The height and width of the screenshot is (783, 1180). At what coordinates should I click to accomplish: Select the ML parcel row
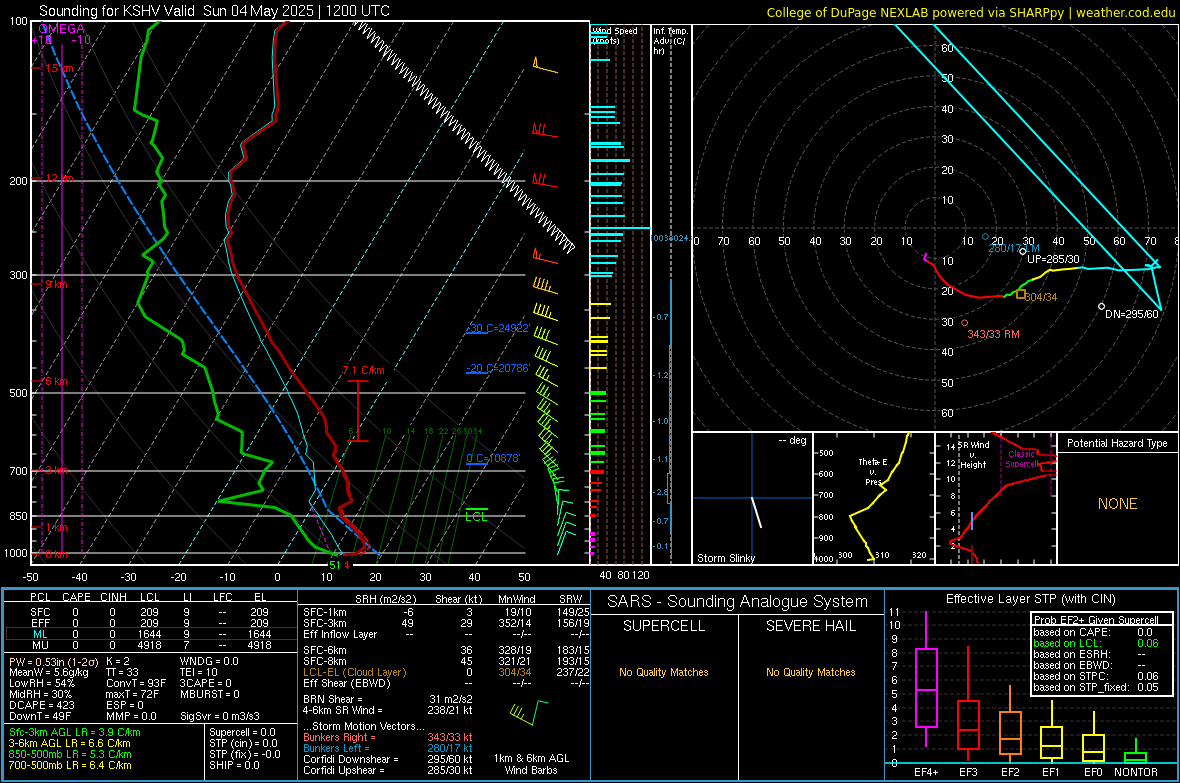(x=151, y=634)
